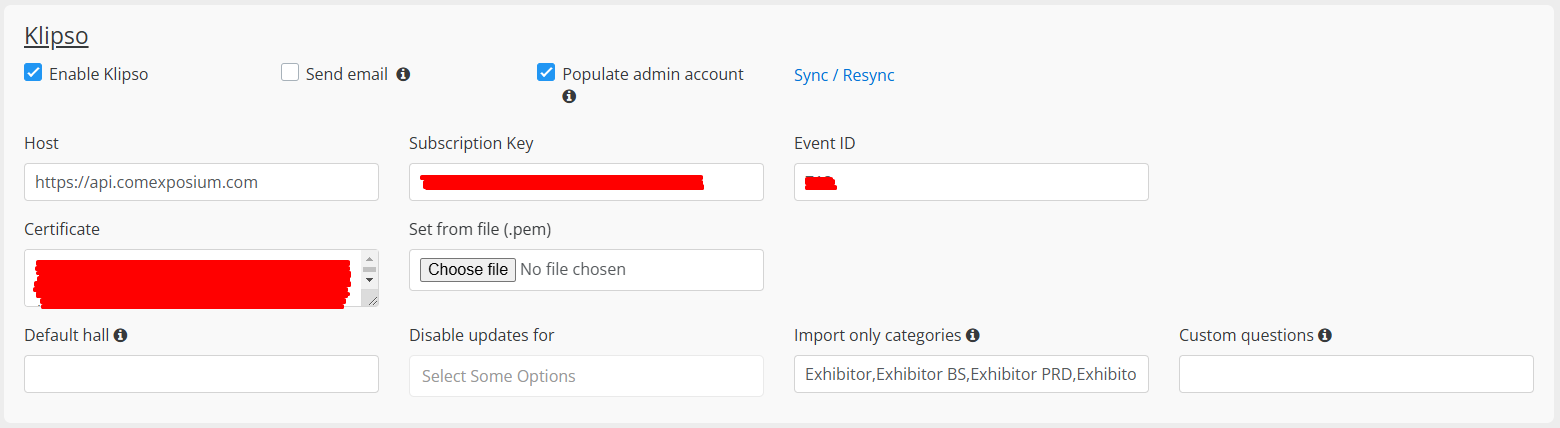
Task: Click the info icon beside Import only categories
Action: 973,336
